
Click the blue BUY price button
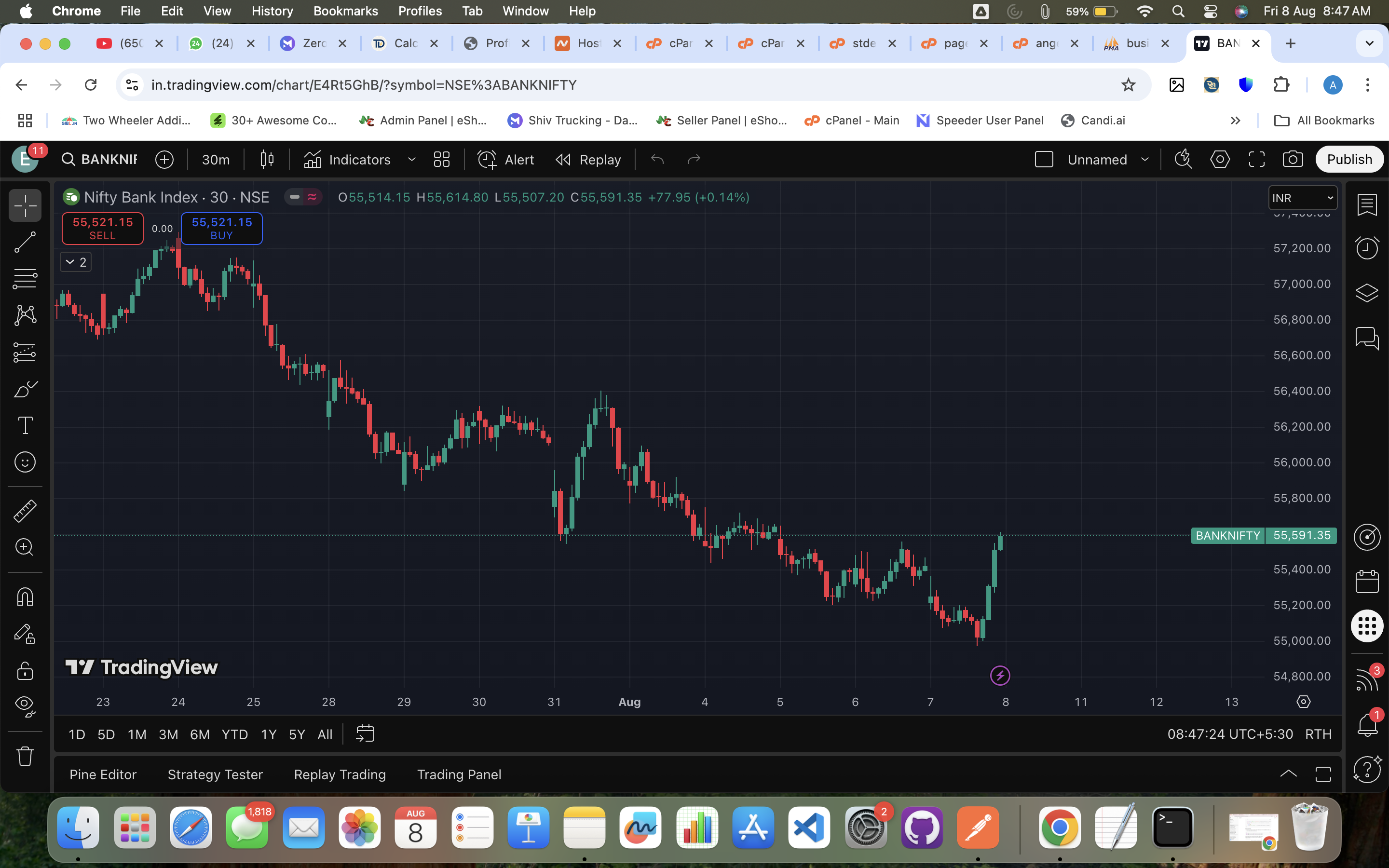221,229
